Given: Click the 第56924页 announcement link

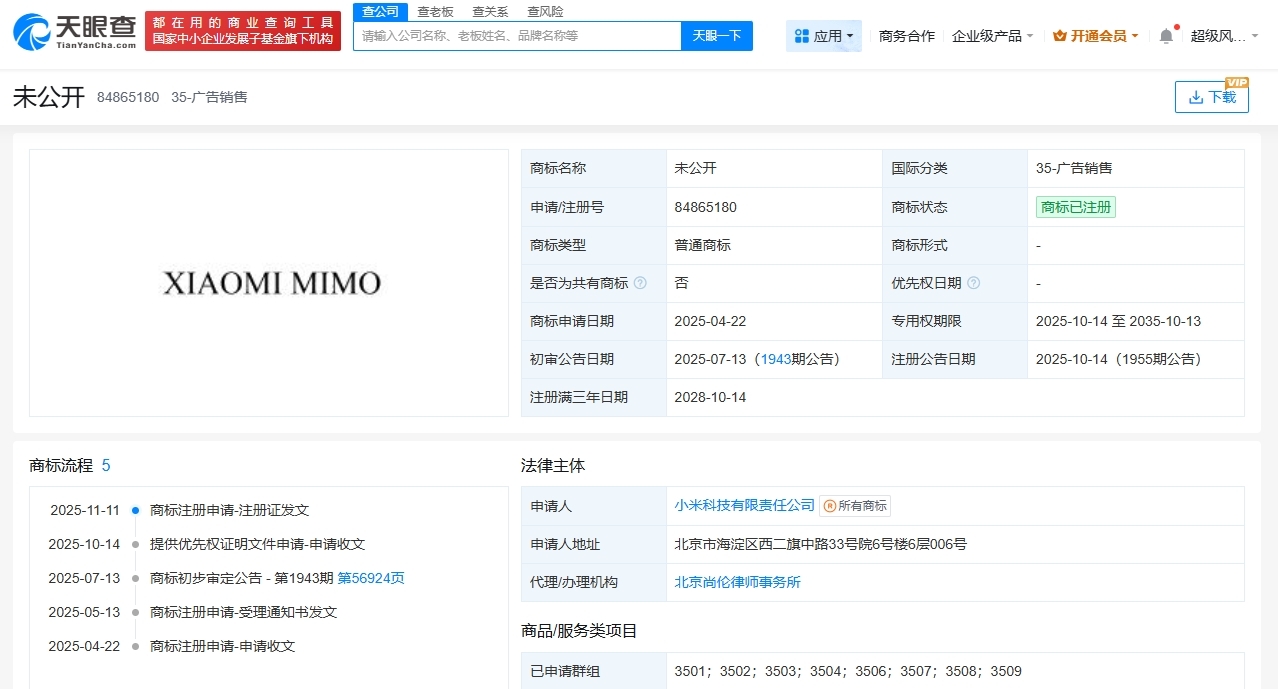Looking at the screenshot, I should tap(370, 578).
